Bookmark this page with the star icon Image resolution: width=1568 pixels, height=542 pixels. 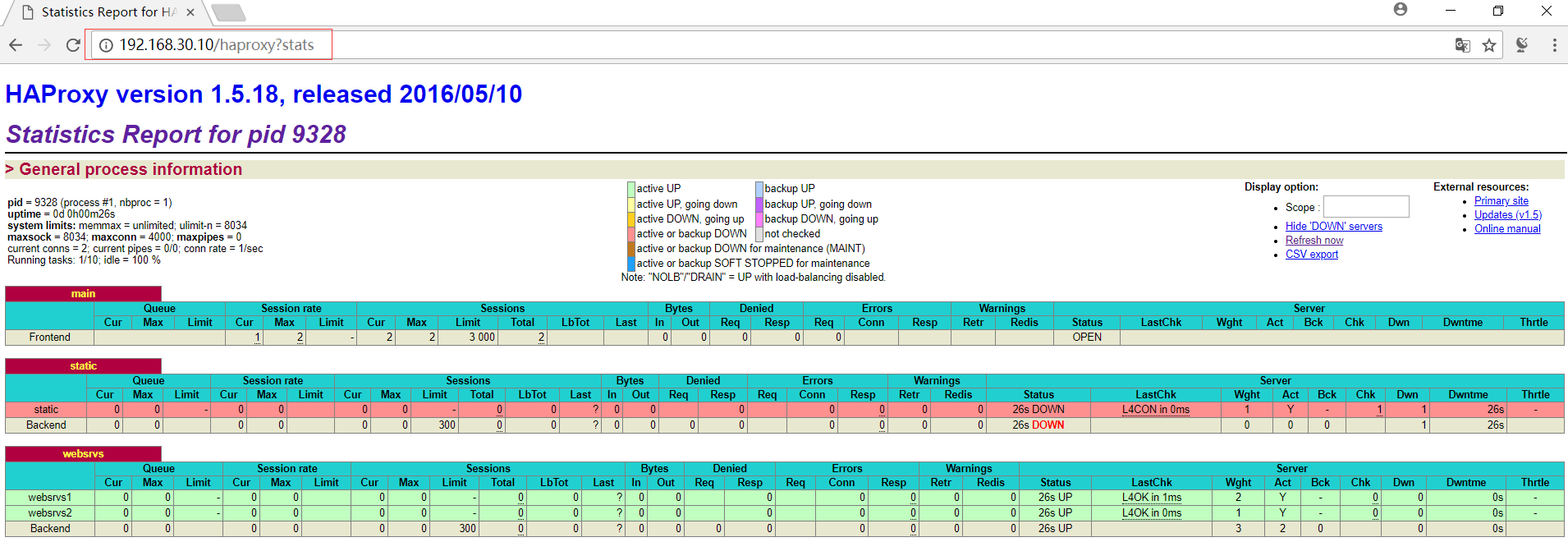coord(1489,45)
